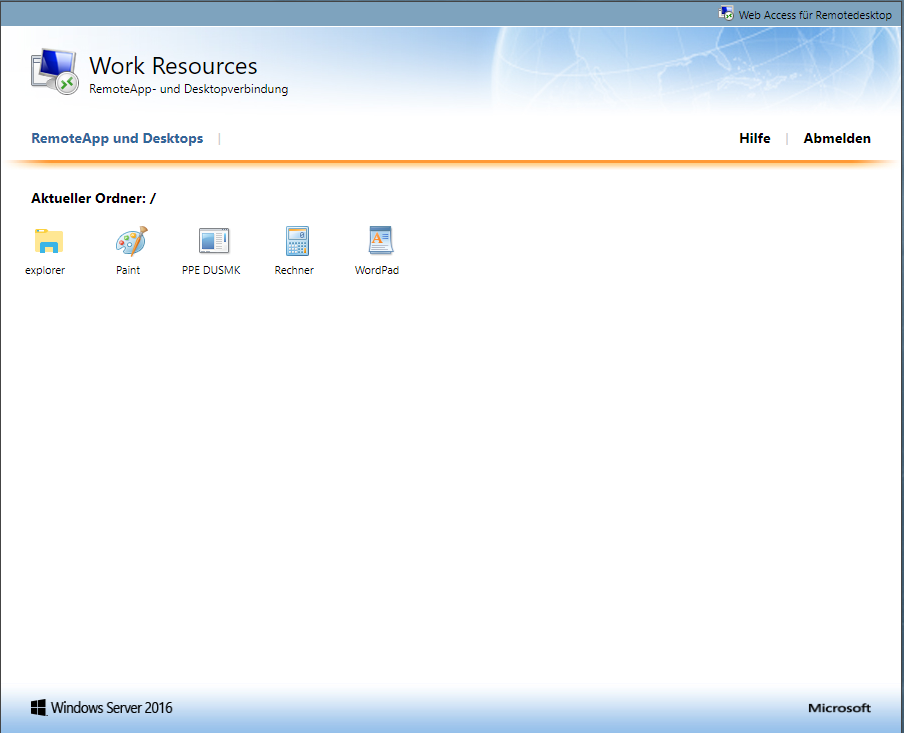The height and width of the screenshot is (733, 904).
Task: Click the explorer text label
Action: click(45, 270)
